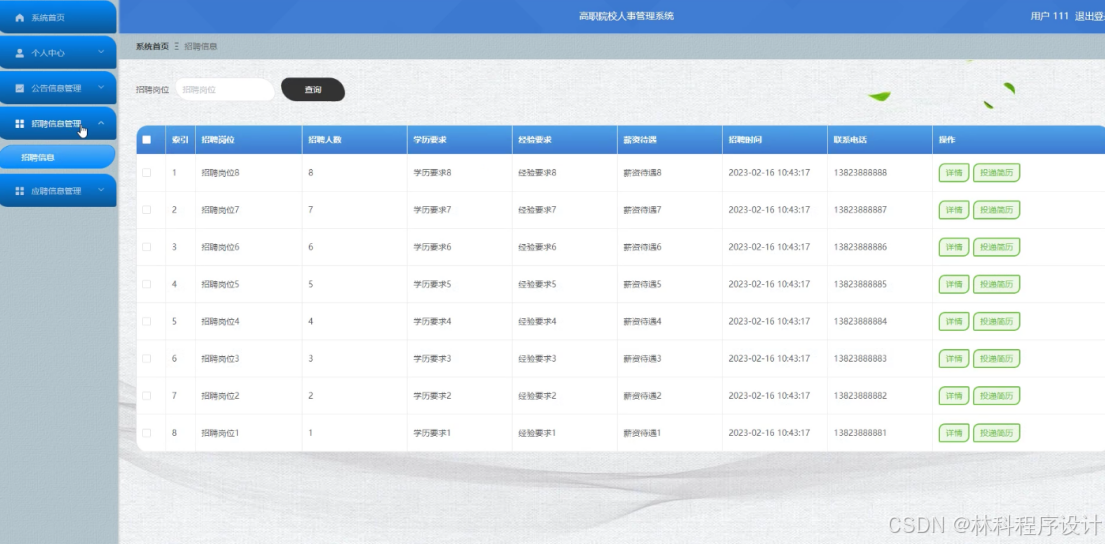
Task: Click the phone number 13823888888
Action: (x=860, y=173)
